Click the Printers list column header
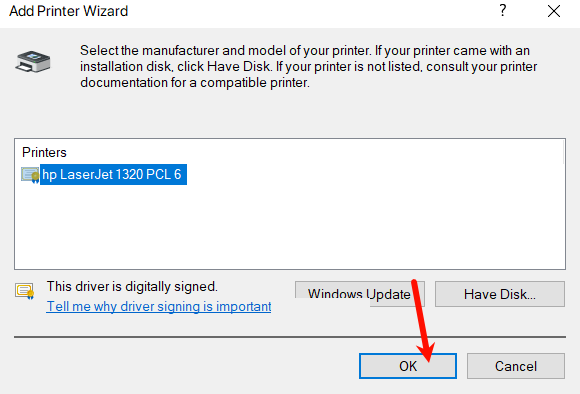 [x=44, y=152]
